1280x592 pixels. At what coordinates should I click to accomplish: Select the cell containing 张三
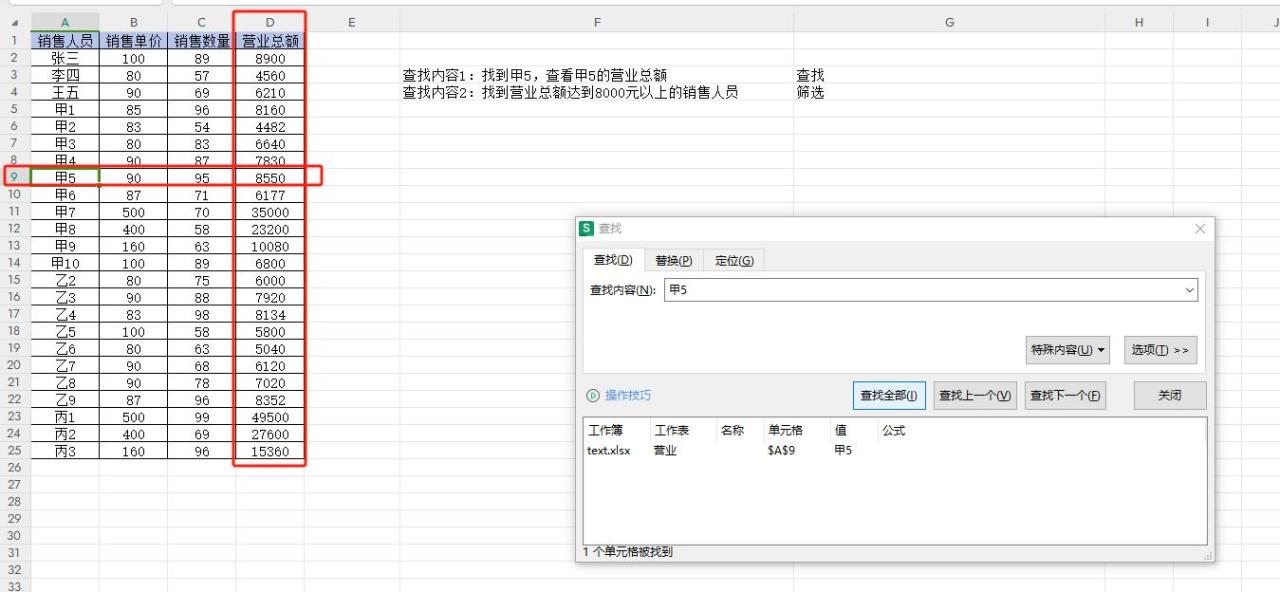(x=65, y=58)
